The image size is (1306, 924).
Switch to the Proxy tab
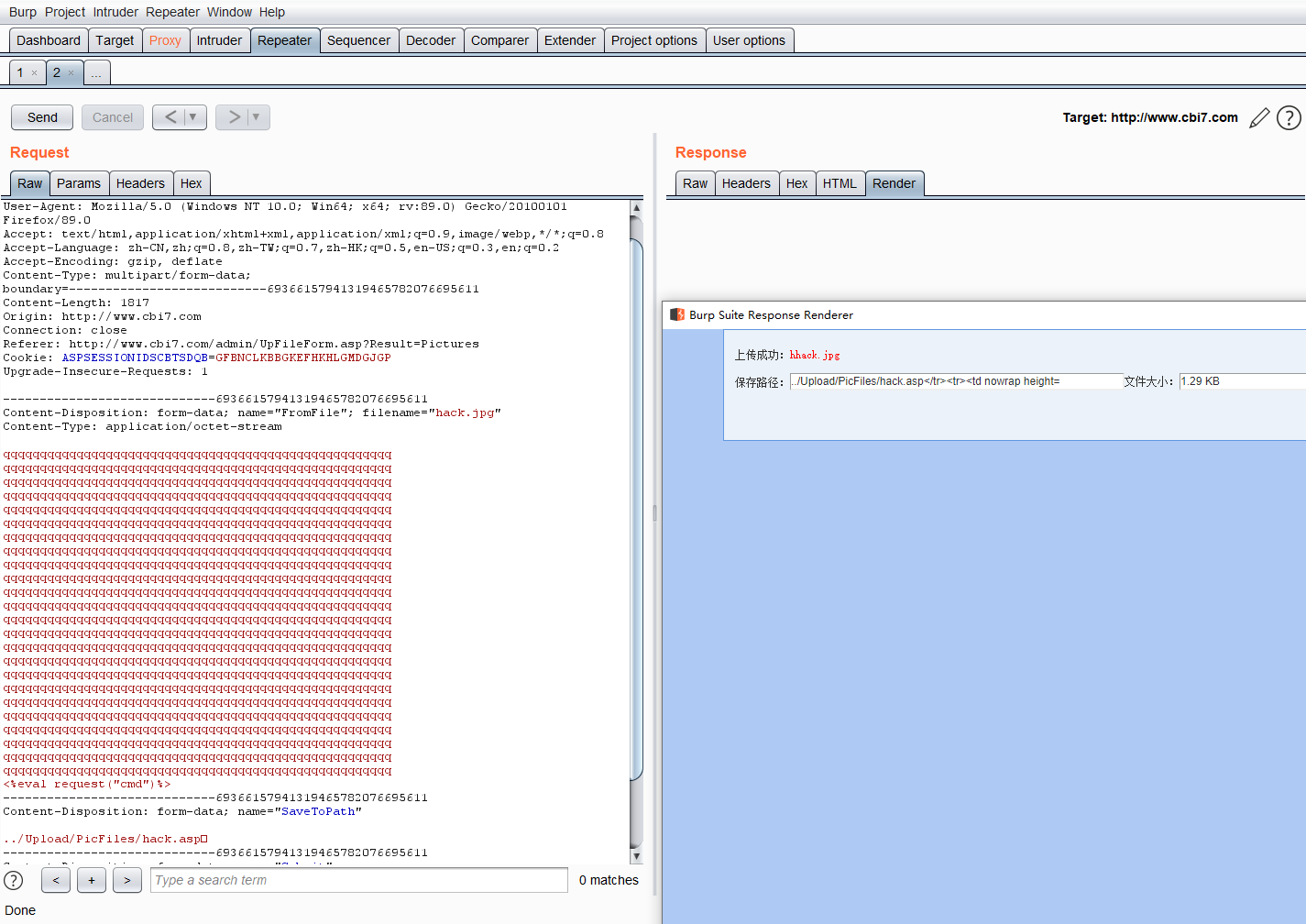(165, 40)
